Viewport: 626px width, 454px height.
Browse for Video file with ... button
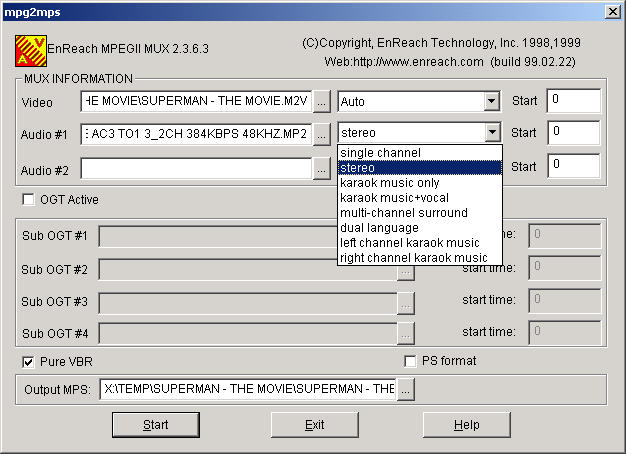tap(321, 101)
